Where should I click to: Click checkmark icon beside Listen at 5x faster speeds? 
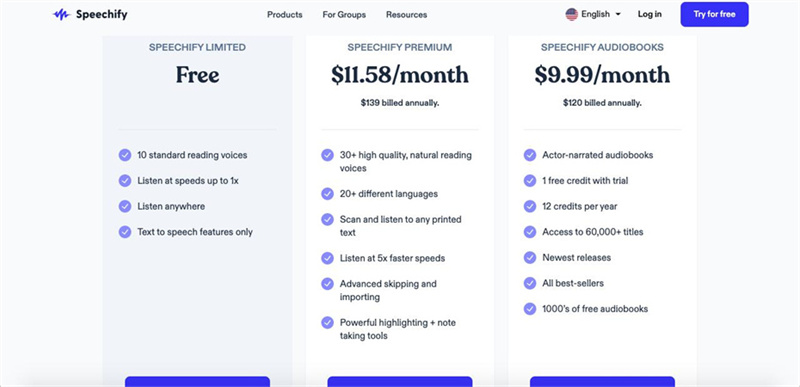pos(328,258)
